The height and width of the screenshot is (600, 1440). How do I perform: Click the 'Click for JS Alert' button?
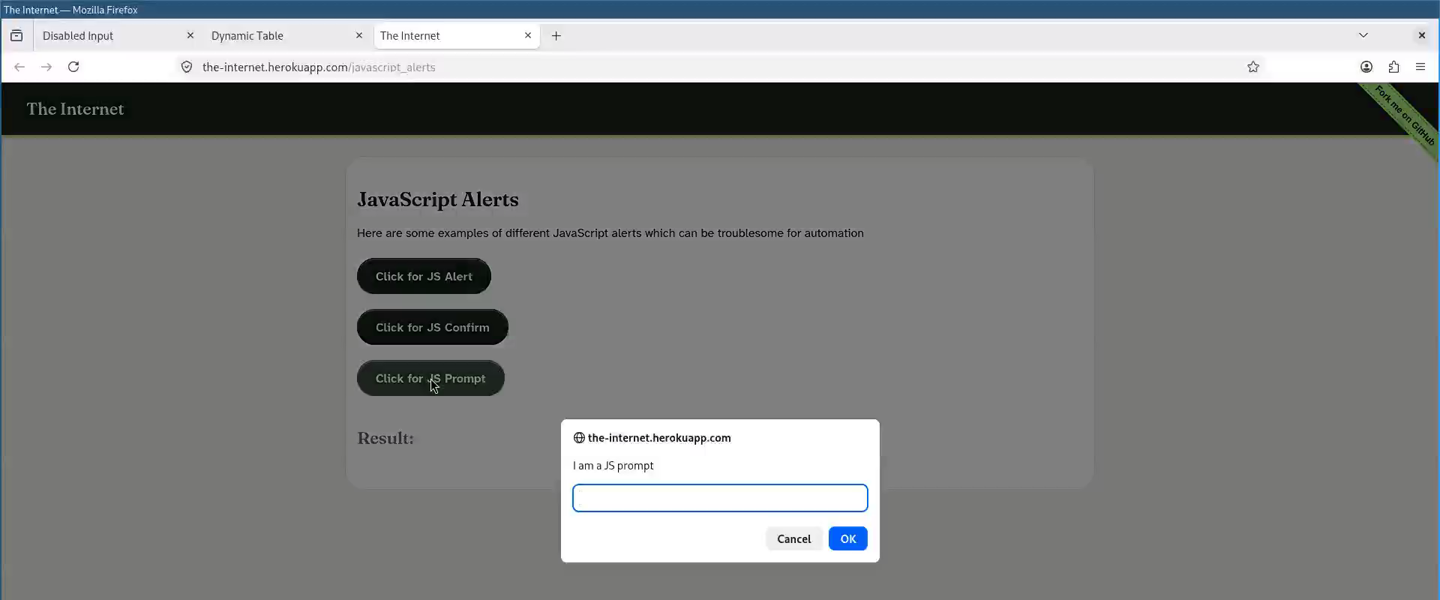tap(424, 276)
